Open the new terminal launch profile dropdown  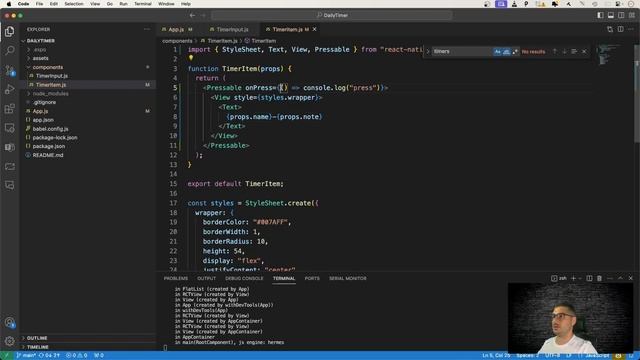(x=580, y=278)
